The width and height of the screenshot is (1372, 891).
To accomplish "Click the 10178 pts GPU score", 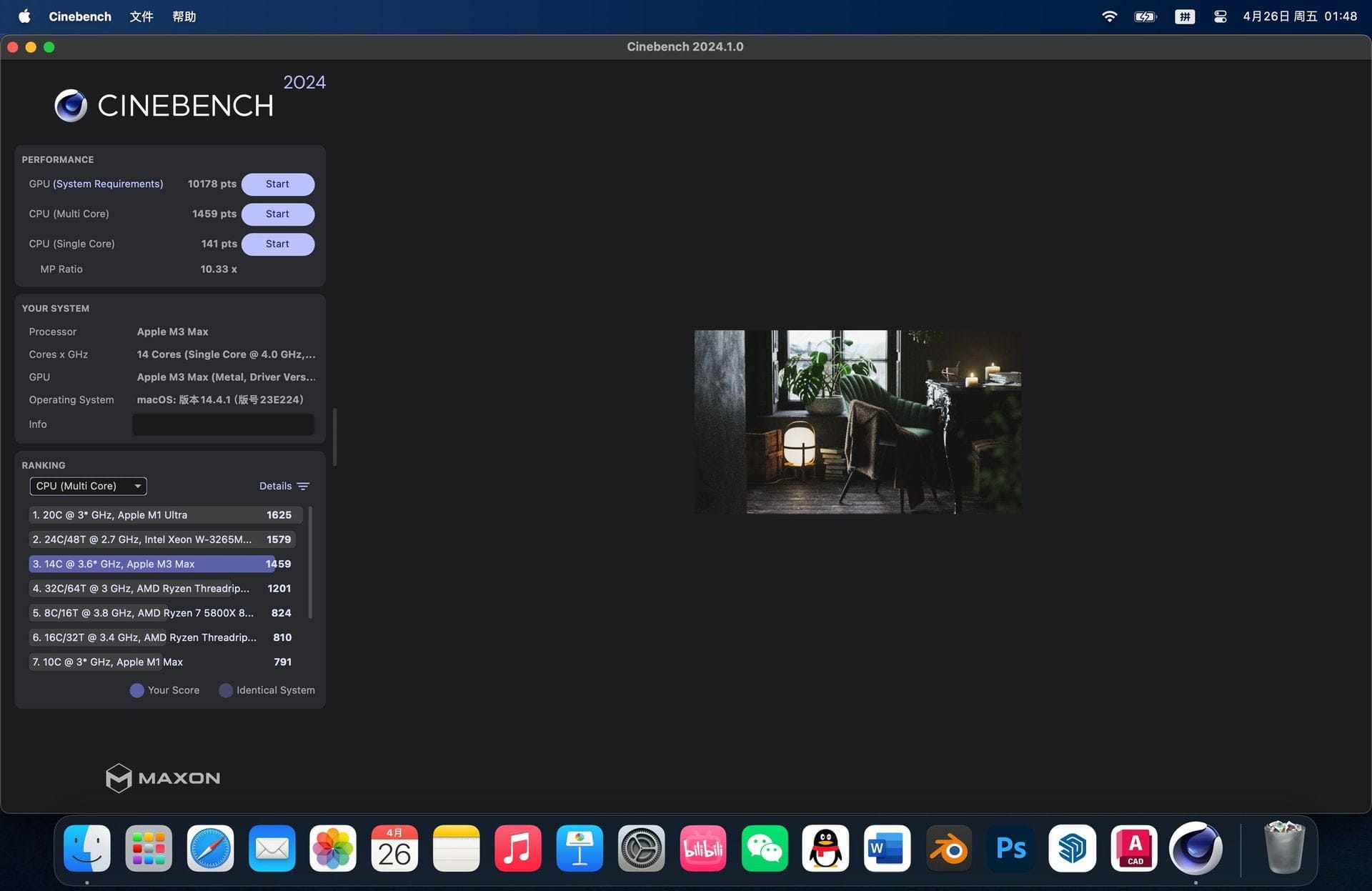I will (x=212, y=184).
